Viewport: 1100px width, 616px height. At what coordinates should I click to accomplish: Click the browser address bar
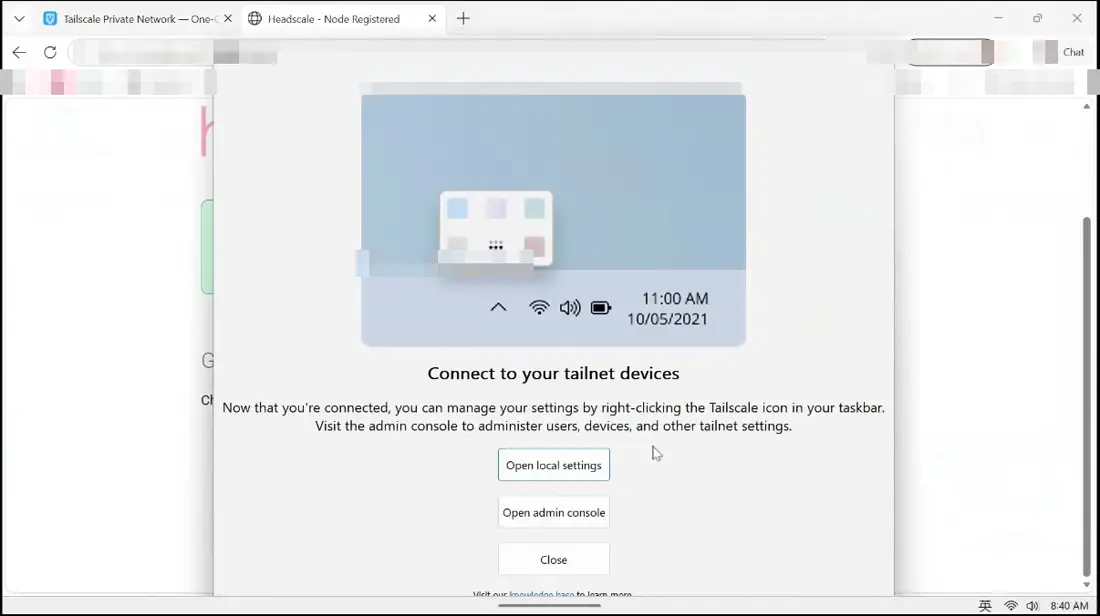click(x=449, y=52)
